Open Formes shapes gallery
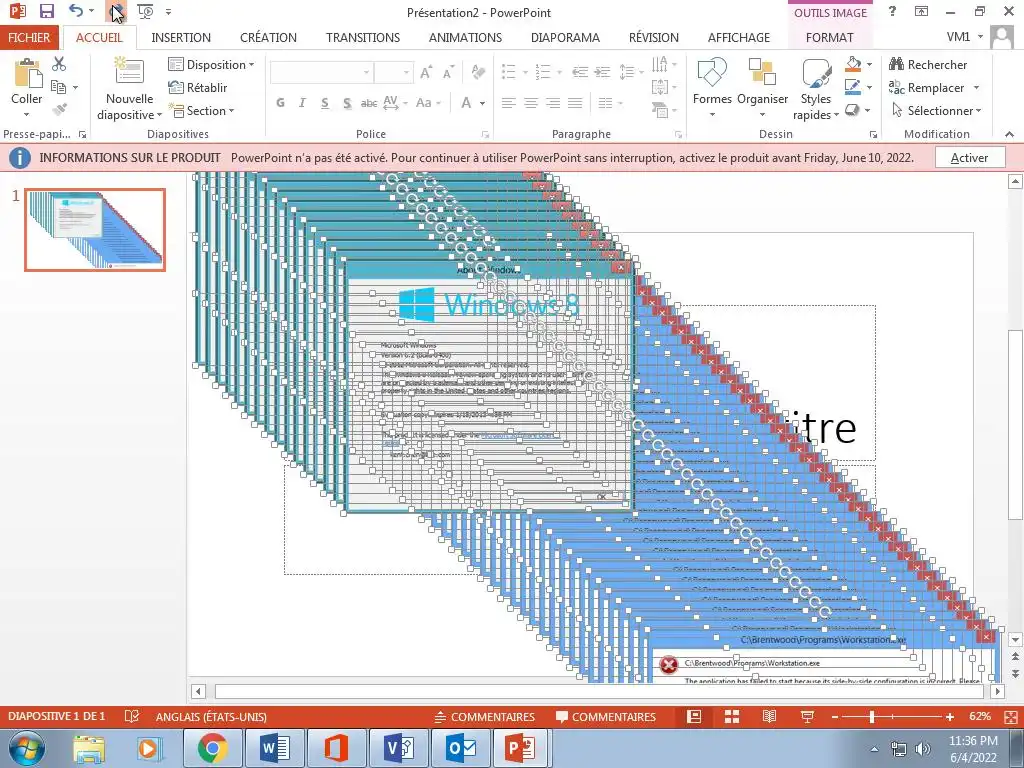Image resolution: width=1024 pixels, height=768 pixels. (712, 88)
